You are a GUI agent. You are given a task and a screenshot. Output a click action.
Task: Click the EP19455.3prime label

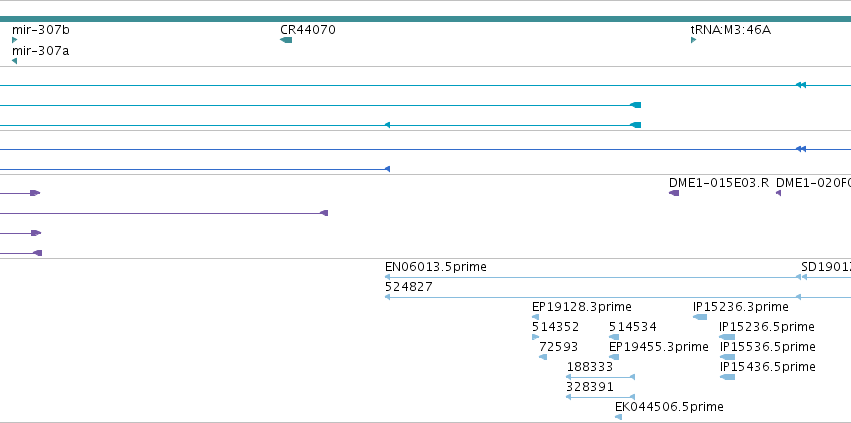[x=659, y=347]
